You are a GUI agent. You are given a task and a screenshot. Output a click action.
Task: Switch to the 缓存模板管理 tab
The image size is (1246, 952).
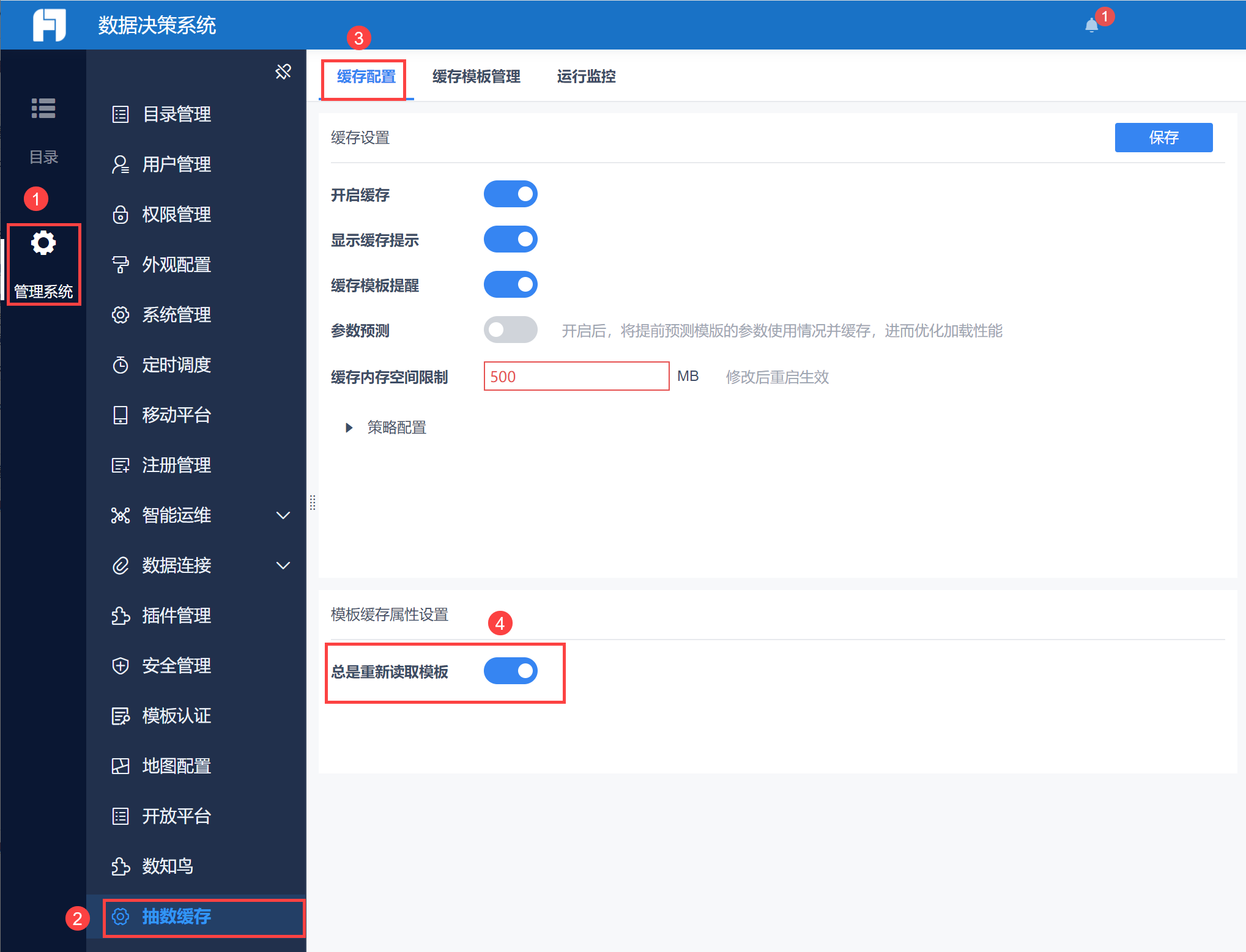coord(476,76)
